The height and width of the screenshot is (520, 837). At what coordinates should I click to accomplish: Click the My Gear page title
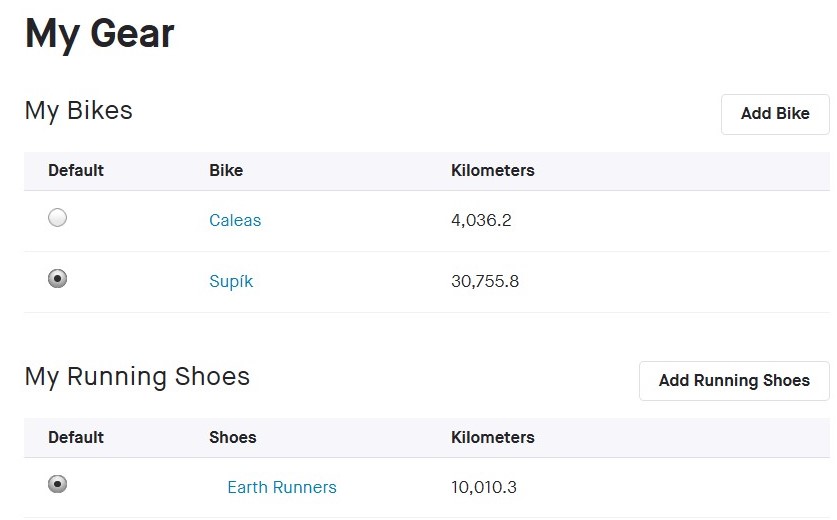tap(100, 33)
